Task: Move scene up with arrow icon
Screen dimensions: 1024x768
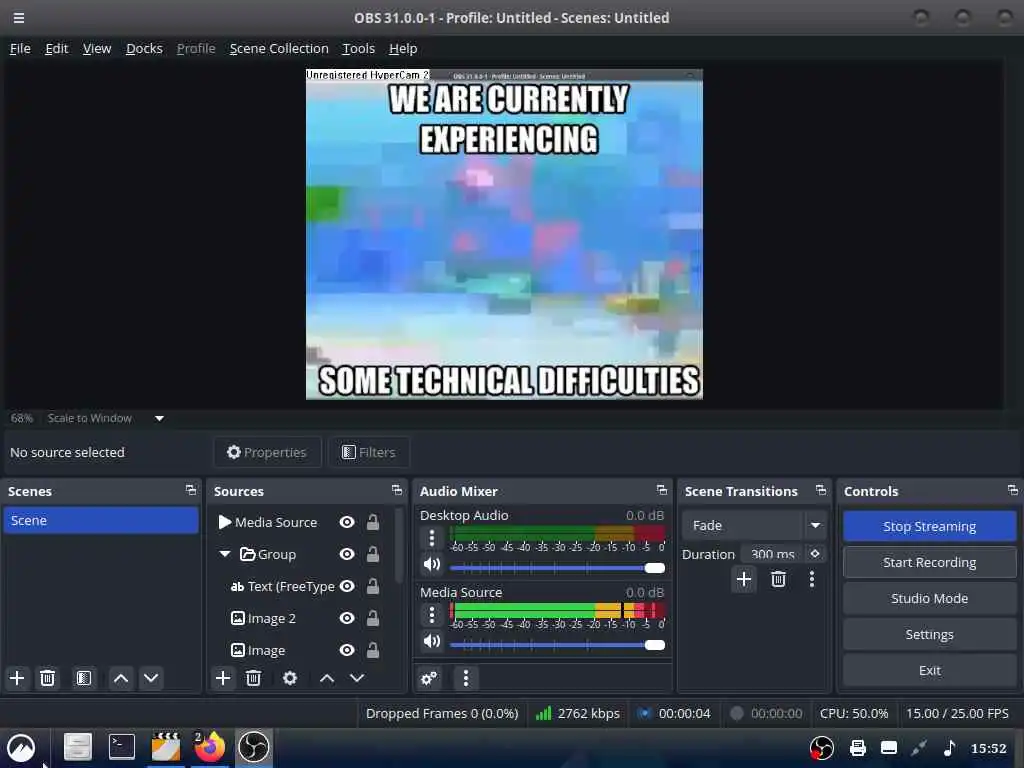Action: tap(121, 678)
